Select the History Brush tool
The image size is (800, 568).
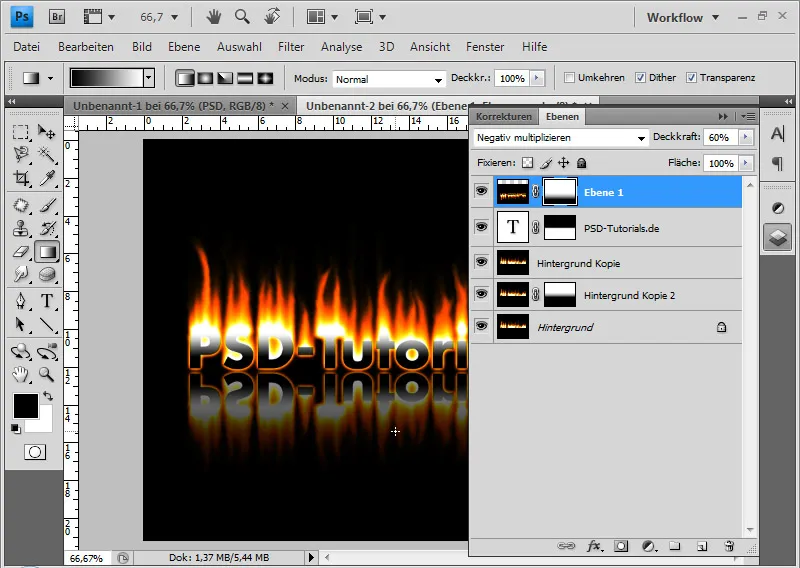[x=47, y=228]
